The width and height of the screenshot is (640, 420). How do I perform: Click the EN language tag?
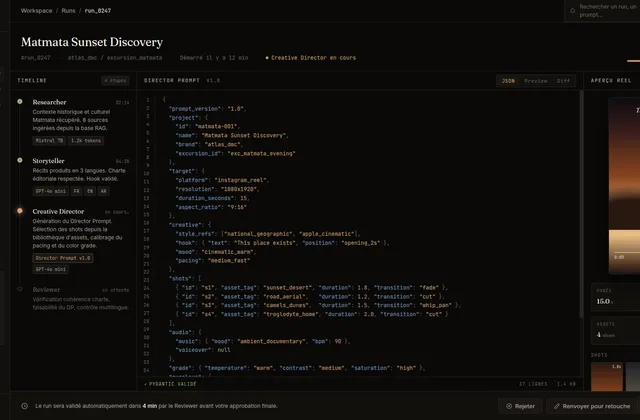[x=90, y=191]
